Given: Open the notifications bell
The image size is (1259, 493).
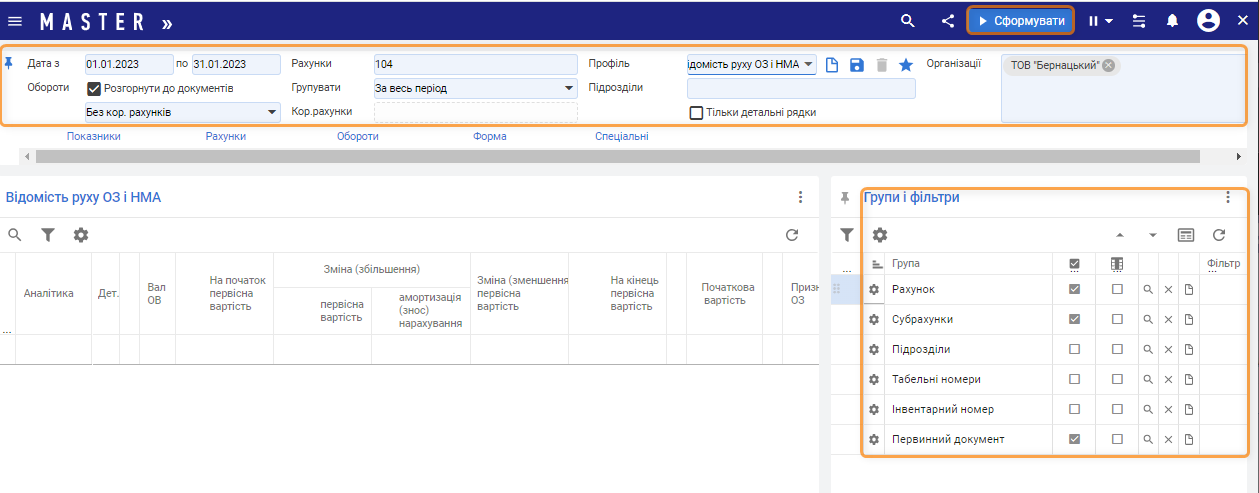Looking at the screenshot, I should click(1172, 21).
